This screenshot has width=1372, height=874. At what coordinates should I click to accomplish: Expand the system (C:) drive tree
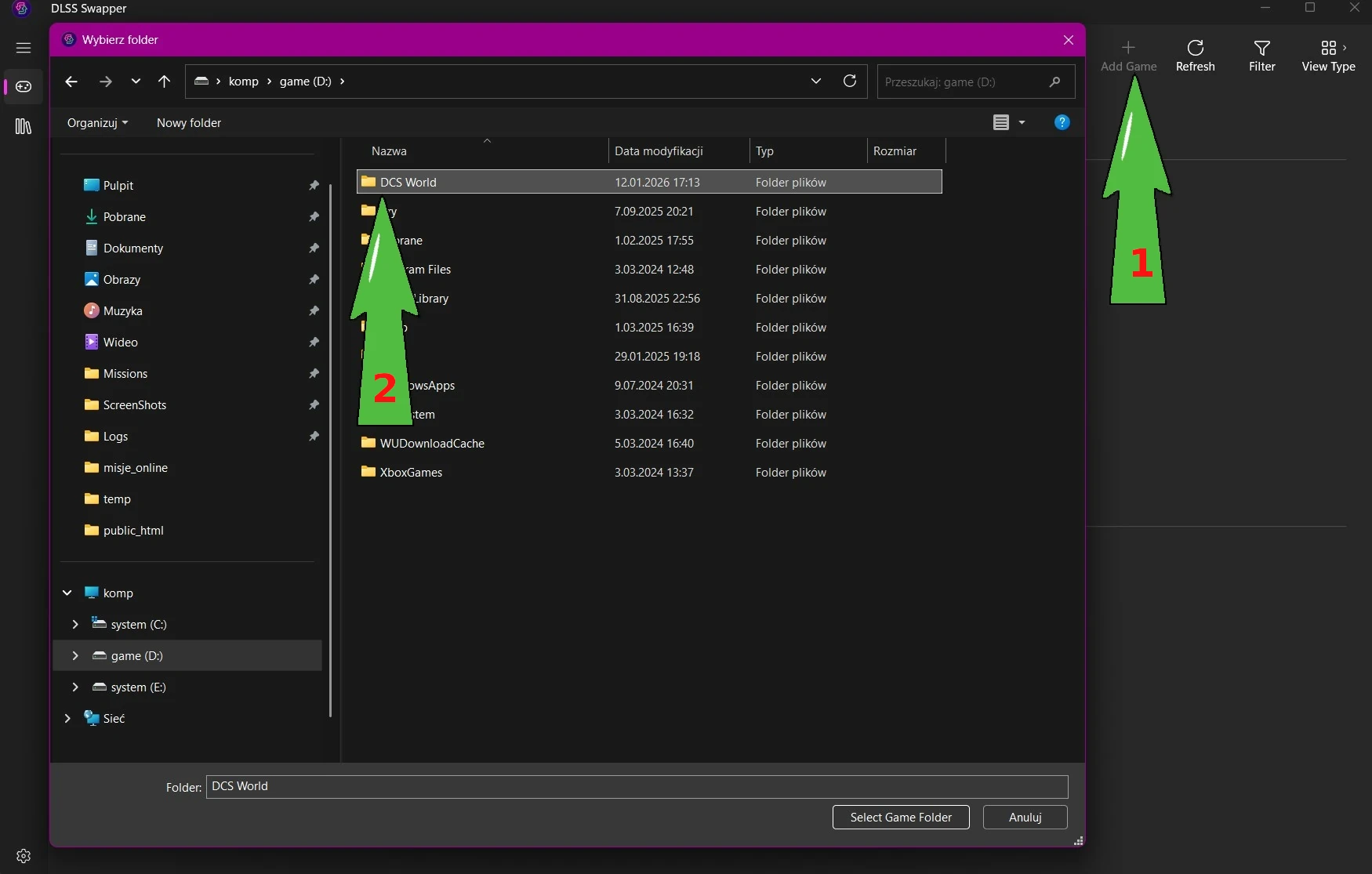tap(75, 625)
